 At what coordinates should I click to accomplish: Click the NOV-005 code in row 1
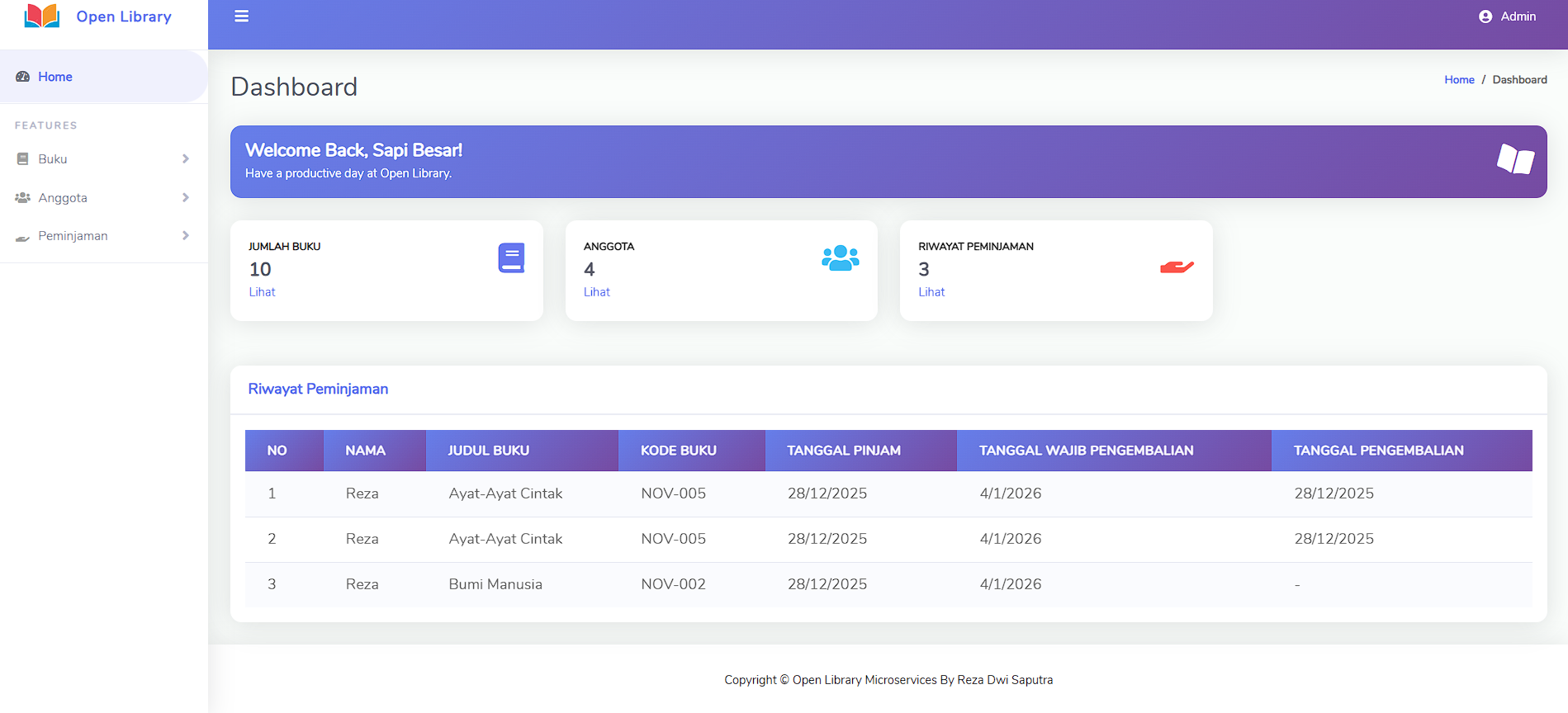pyautogui.click(x=674, y=493)
